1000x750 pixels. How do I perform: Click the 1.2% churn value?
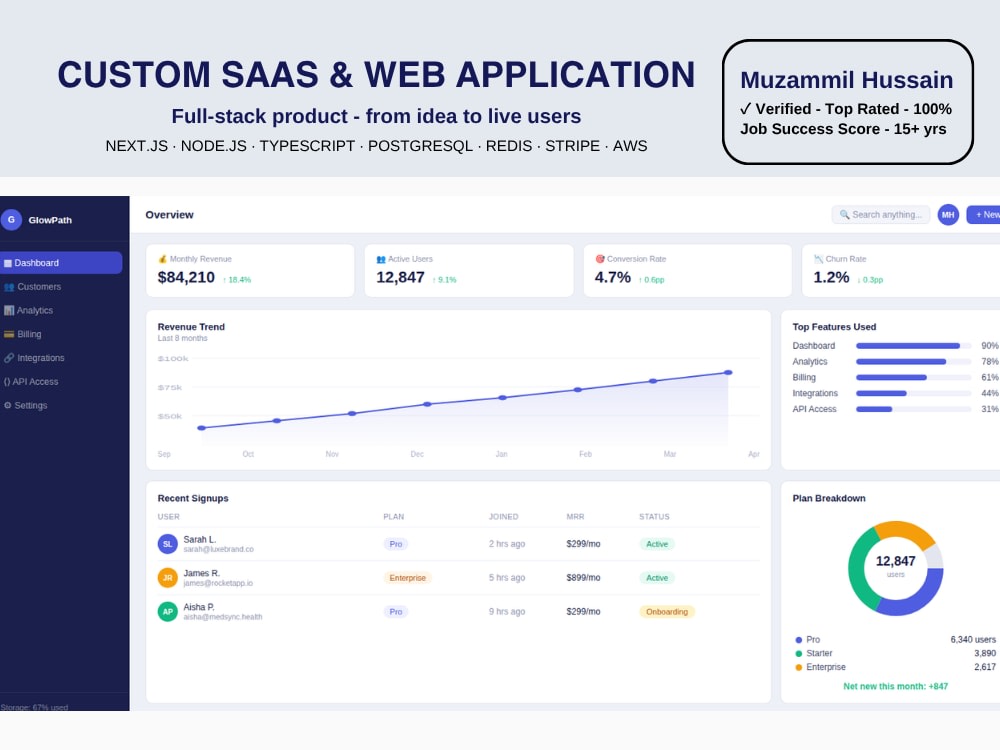pos(831,277)
